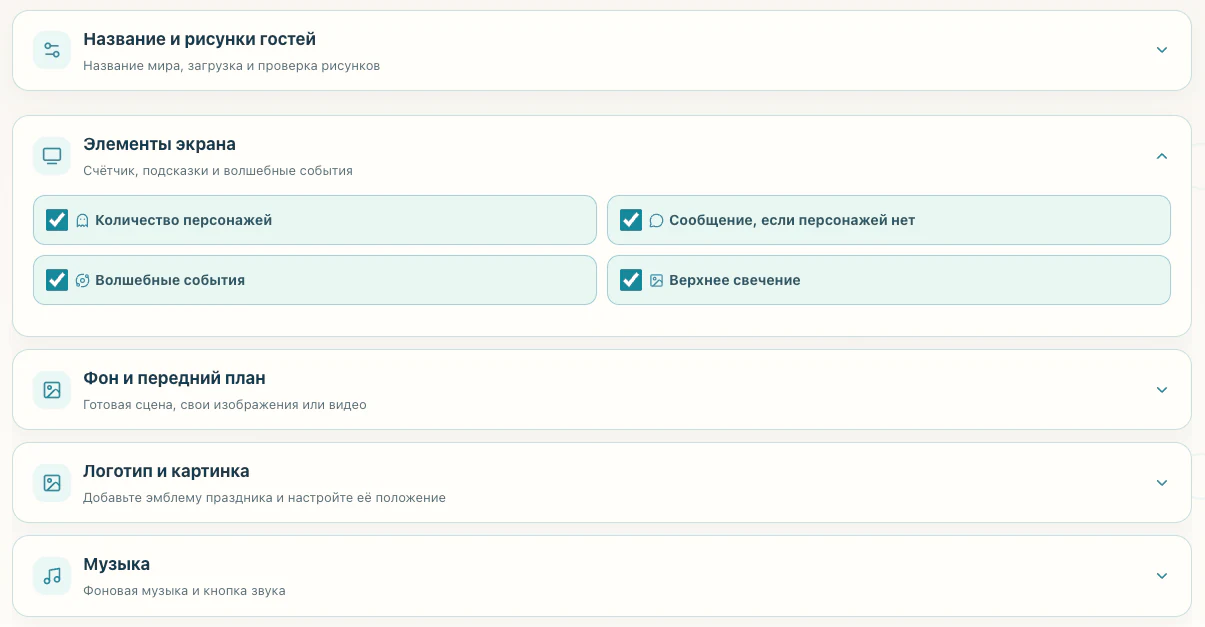1205x627 pixels.
Task: Click the subtitle Фоновая музыка и кнопка звука
Action: [x=185, y=591]
